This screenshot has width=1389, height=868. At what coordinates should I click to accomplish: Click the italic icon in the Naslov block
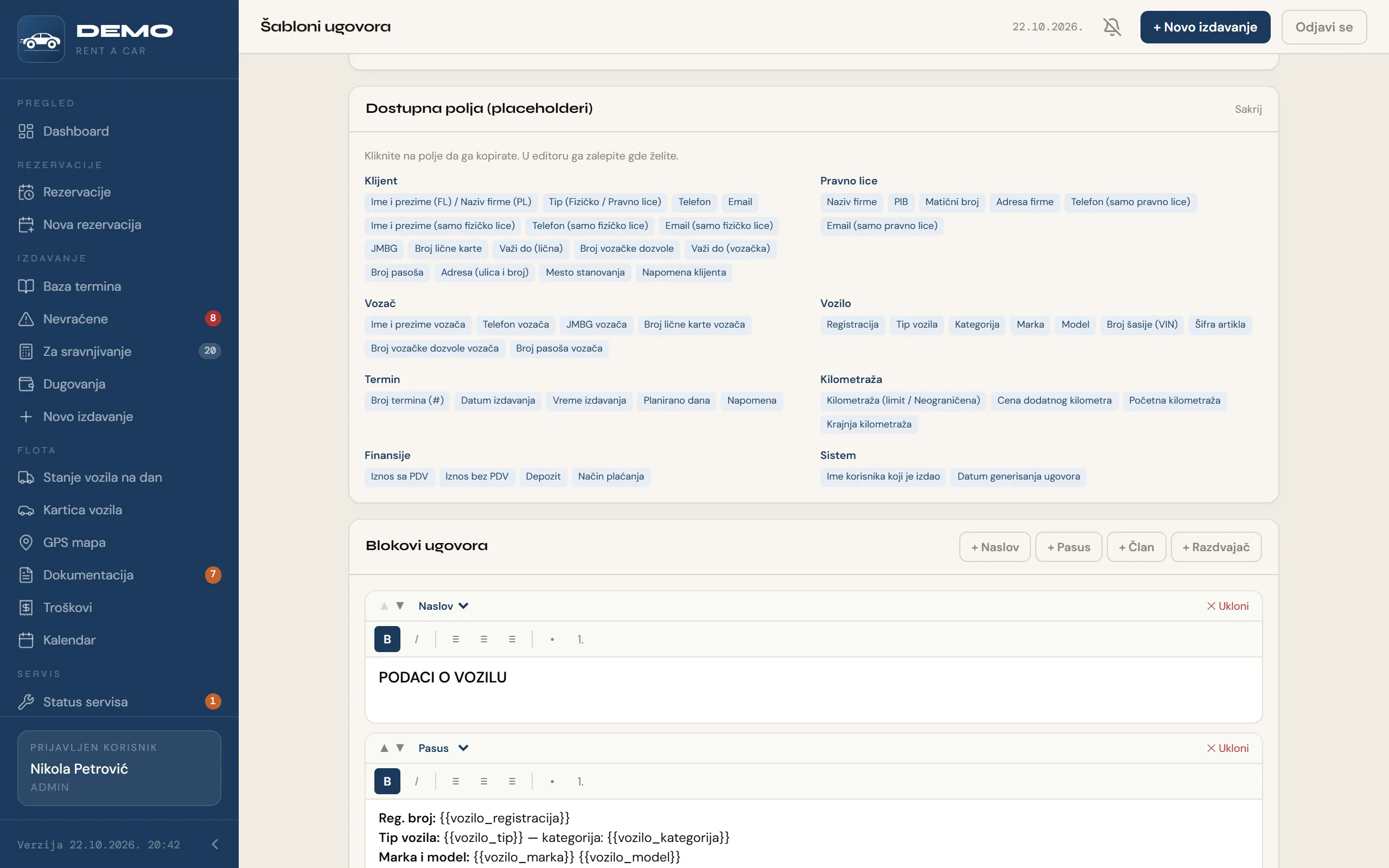point(416,639)
